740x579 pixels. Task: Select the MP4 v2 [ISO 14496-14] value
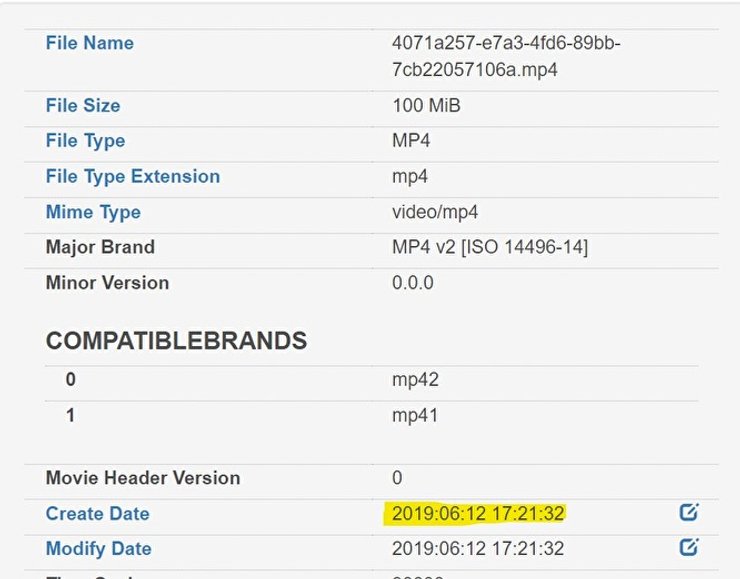[x=490, y=246]
